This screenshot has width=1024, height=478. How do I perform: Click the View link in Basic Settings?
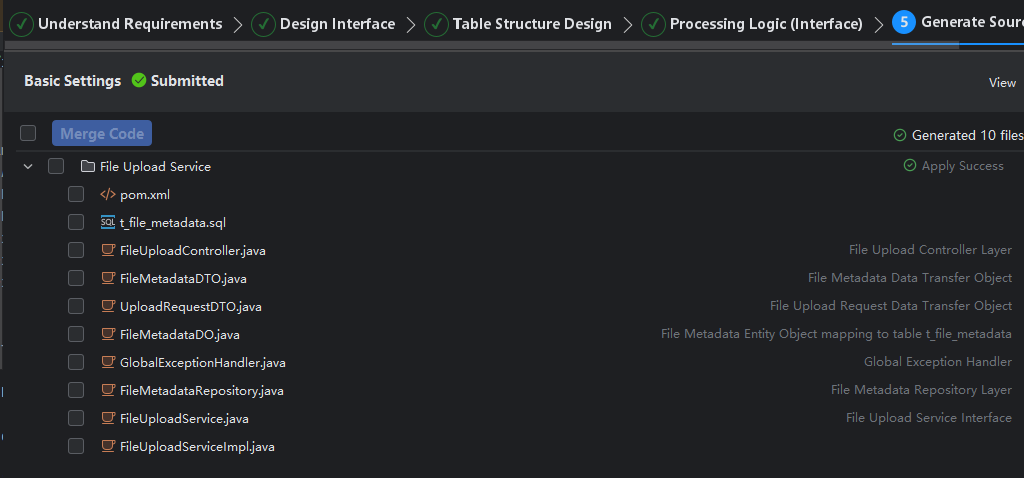pos(1002,83)
